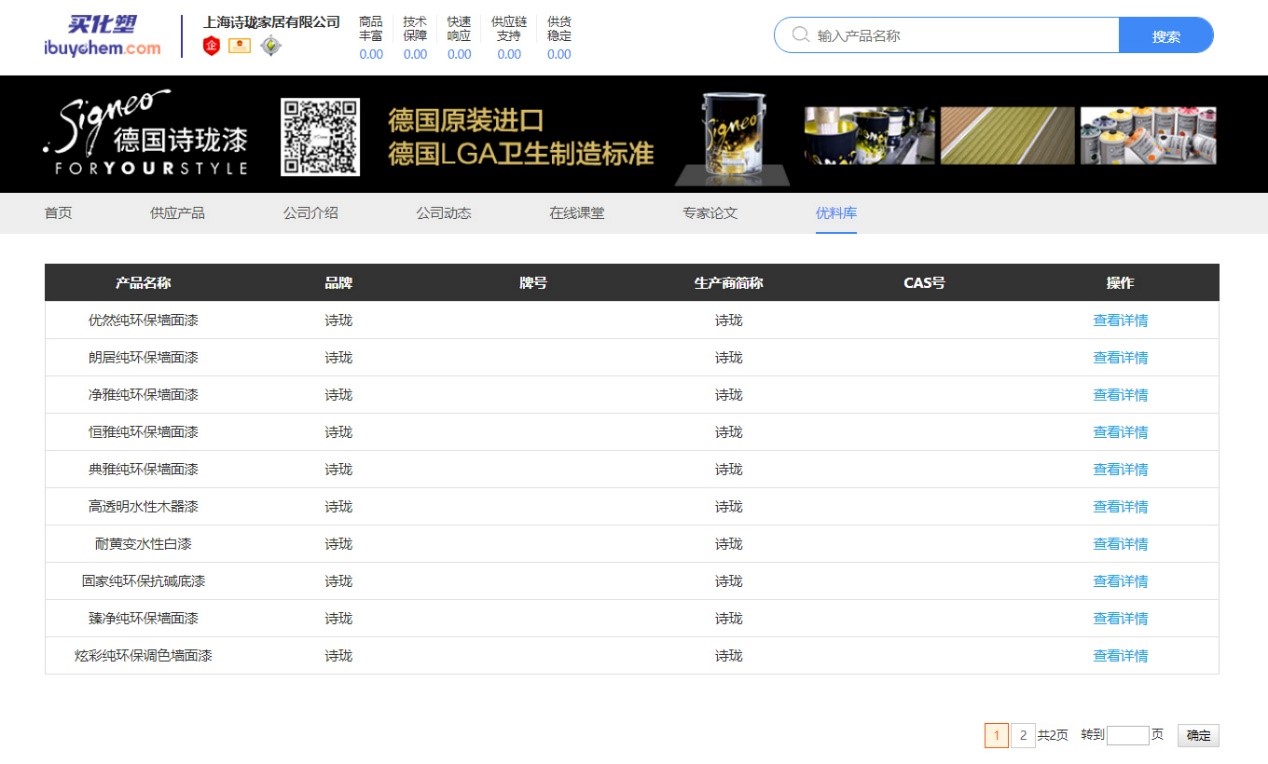Click the 供应链支持 rating score
This screenshot has height=764, width=1268.
[509, 55]
